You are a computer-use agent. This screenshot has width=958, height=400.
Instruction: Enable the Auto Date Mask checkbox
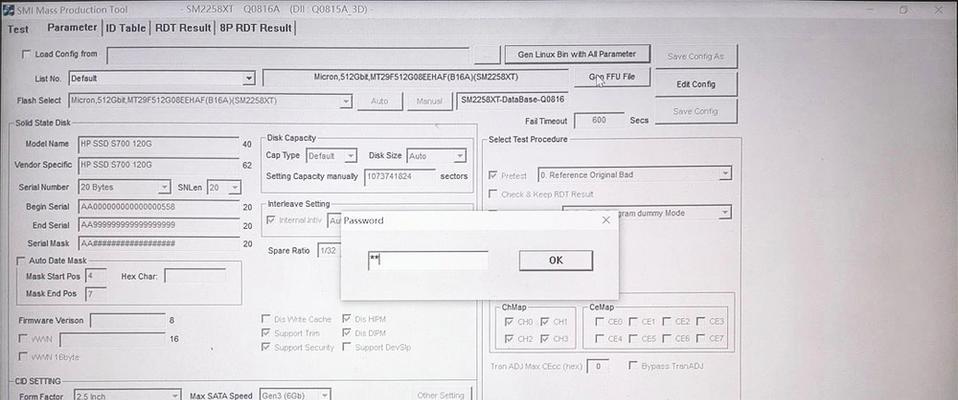point(21,261)
